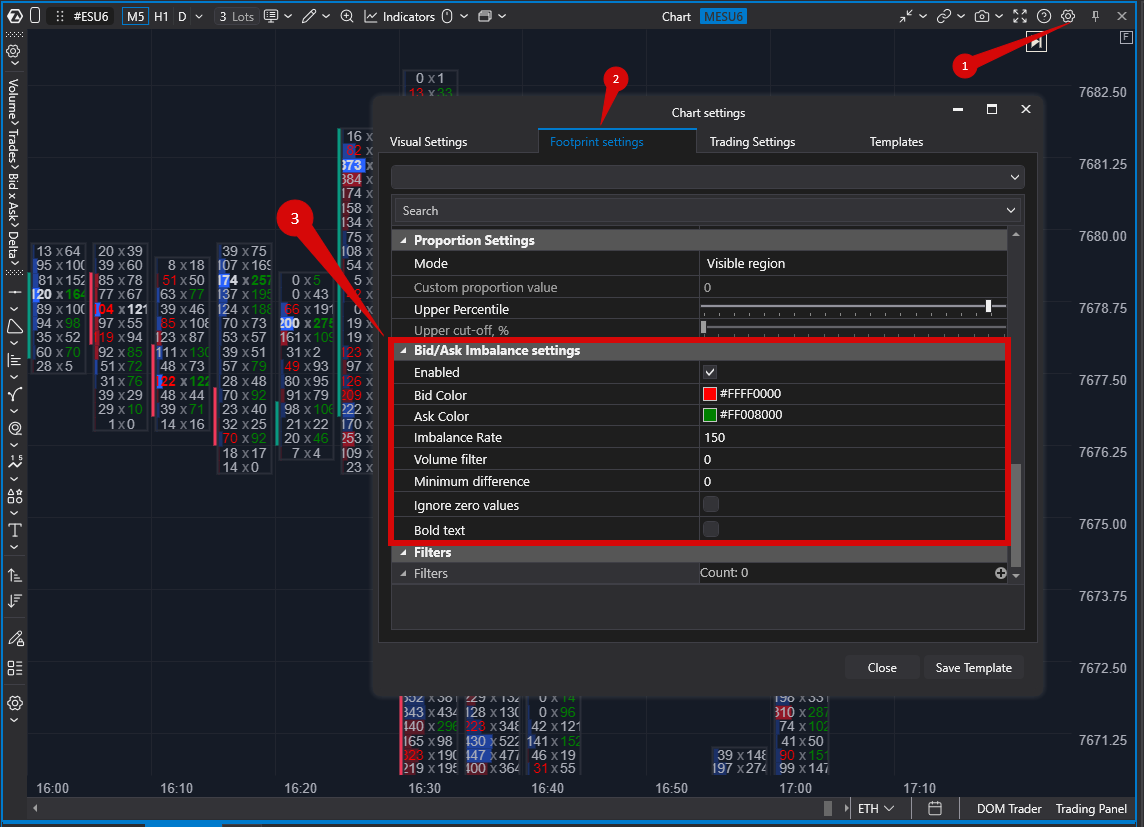This screenshot has width=1144, height=827.
Task: Click the sort ascending icon in sidebar
Action: click(x=15, y=575)
